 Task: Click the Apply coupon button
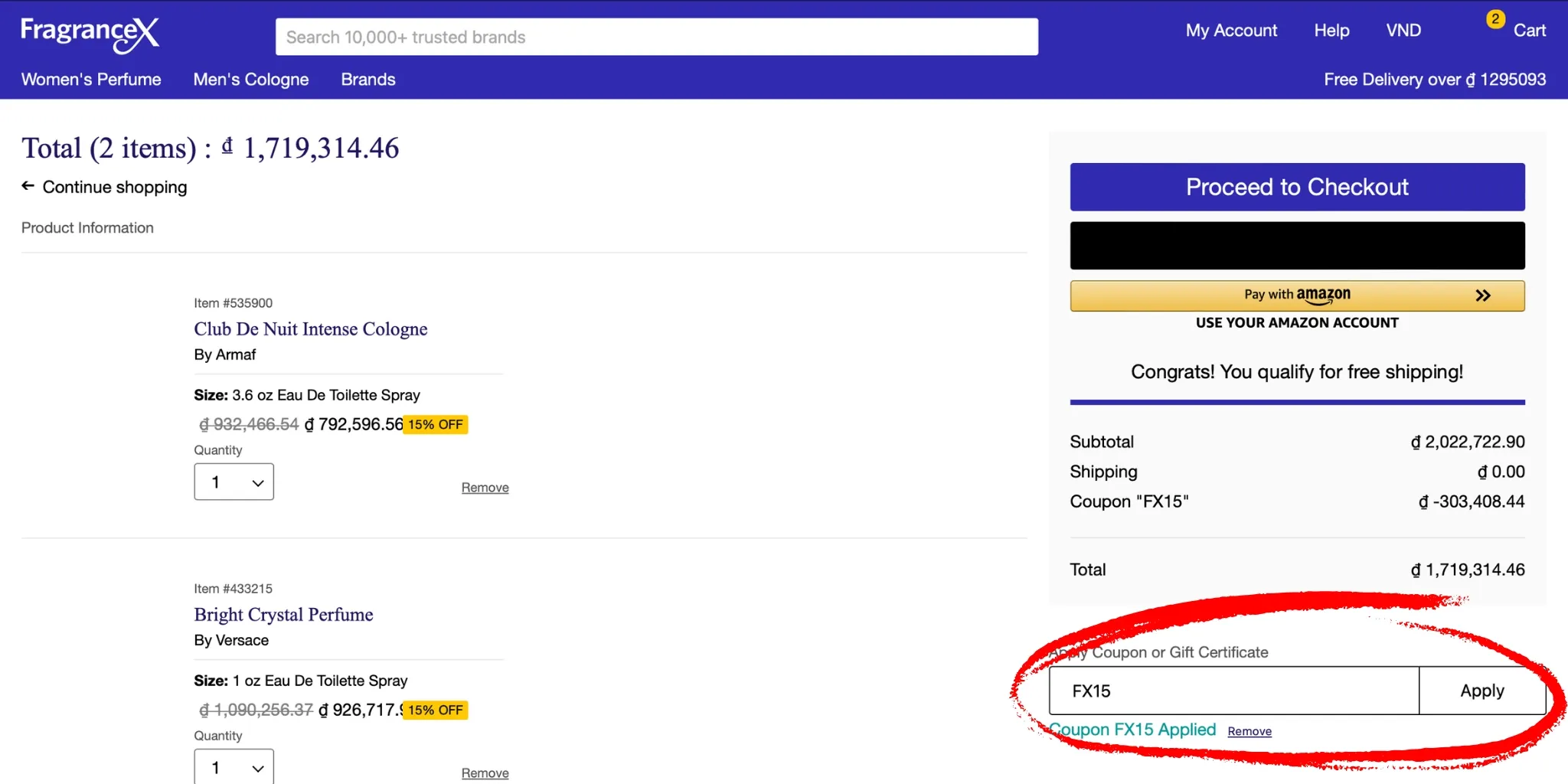(1481, 691)
